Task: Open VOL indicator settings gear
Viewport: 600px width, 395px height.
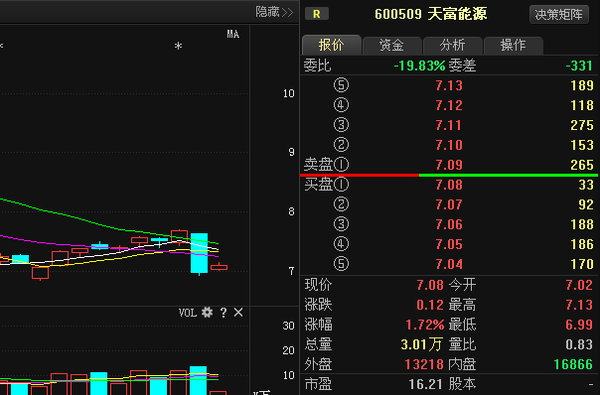Action: (207, 312)
